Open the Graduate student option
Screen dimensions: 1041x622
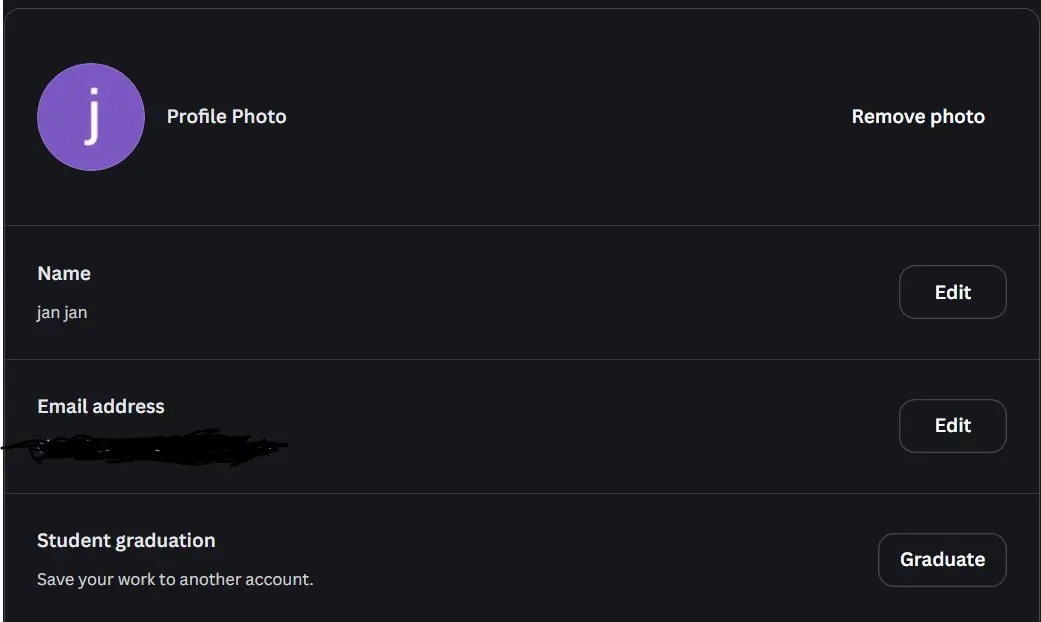point(942,560)
